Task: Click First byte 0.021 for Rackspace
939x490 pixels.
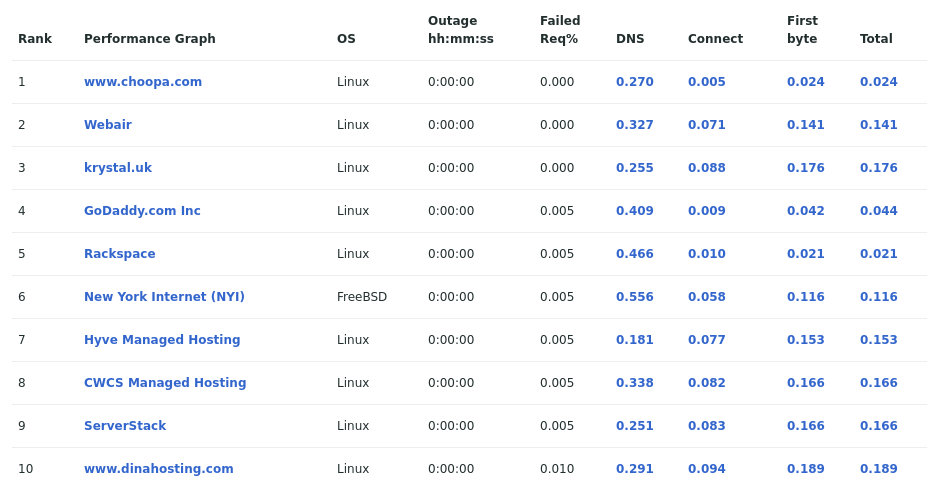Action: coord(805,254)
